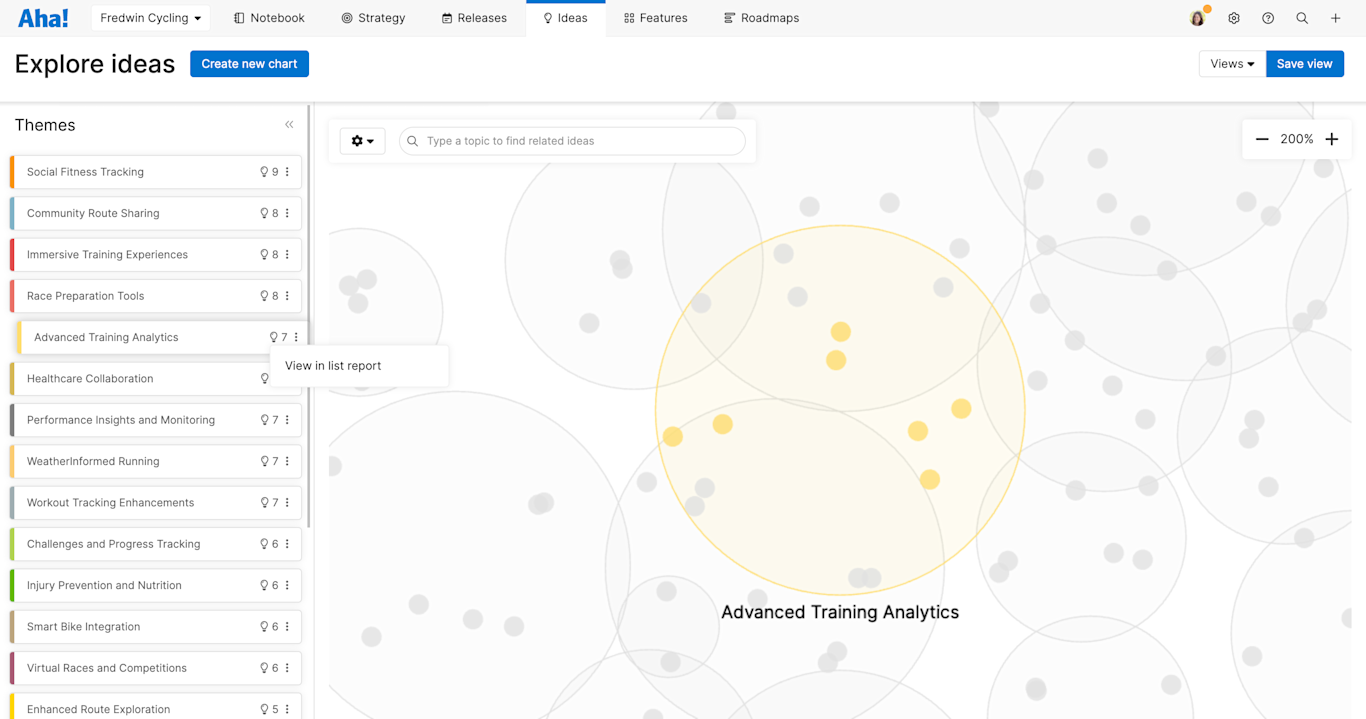Open more options for Performance Insights and Monitoring

point(287,420)
